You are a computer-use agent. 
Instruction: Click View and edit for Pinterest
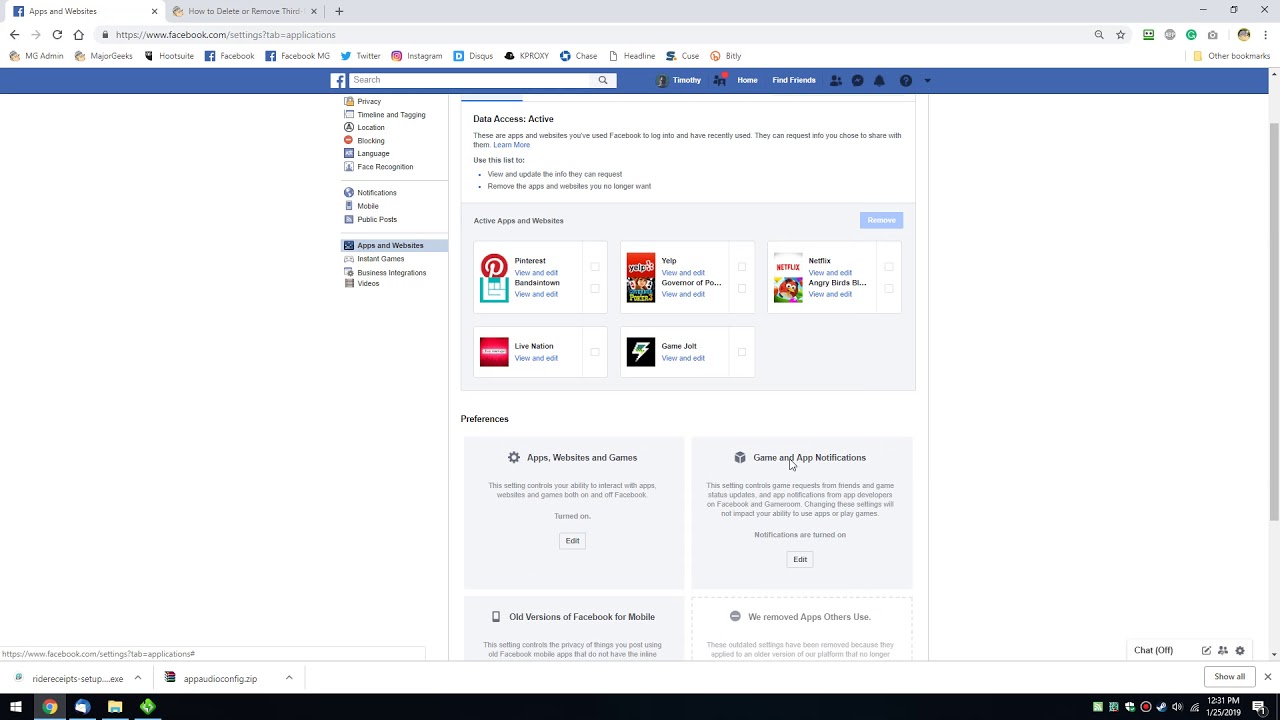(x=536, y=273)
